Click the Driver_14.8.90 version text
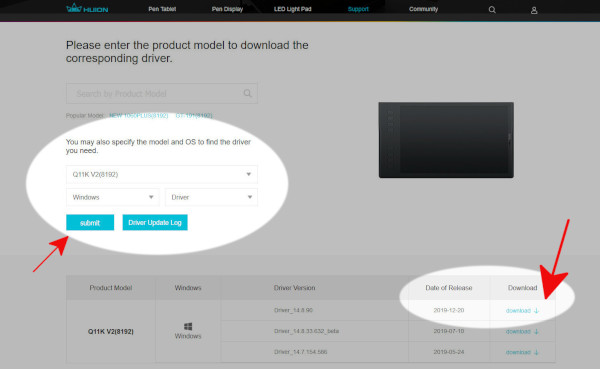This screenshot has width=600, height=369. (293, 310)
